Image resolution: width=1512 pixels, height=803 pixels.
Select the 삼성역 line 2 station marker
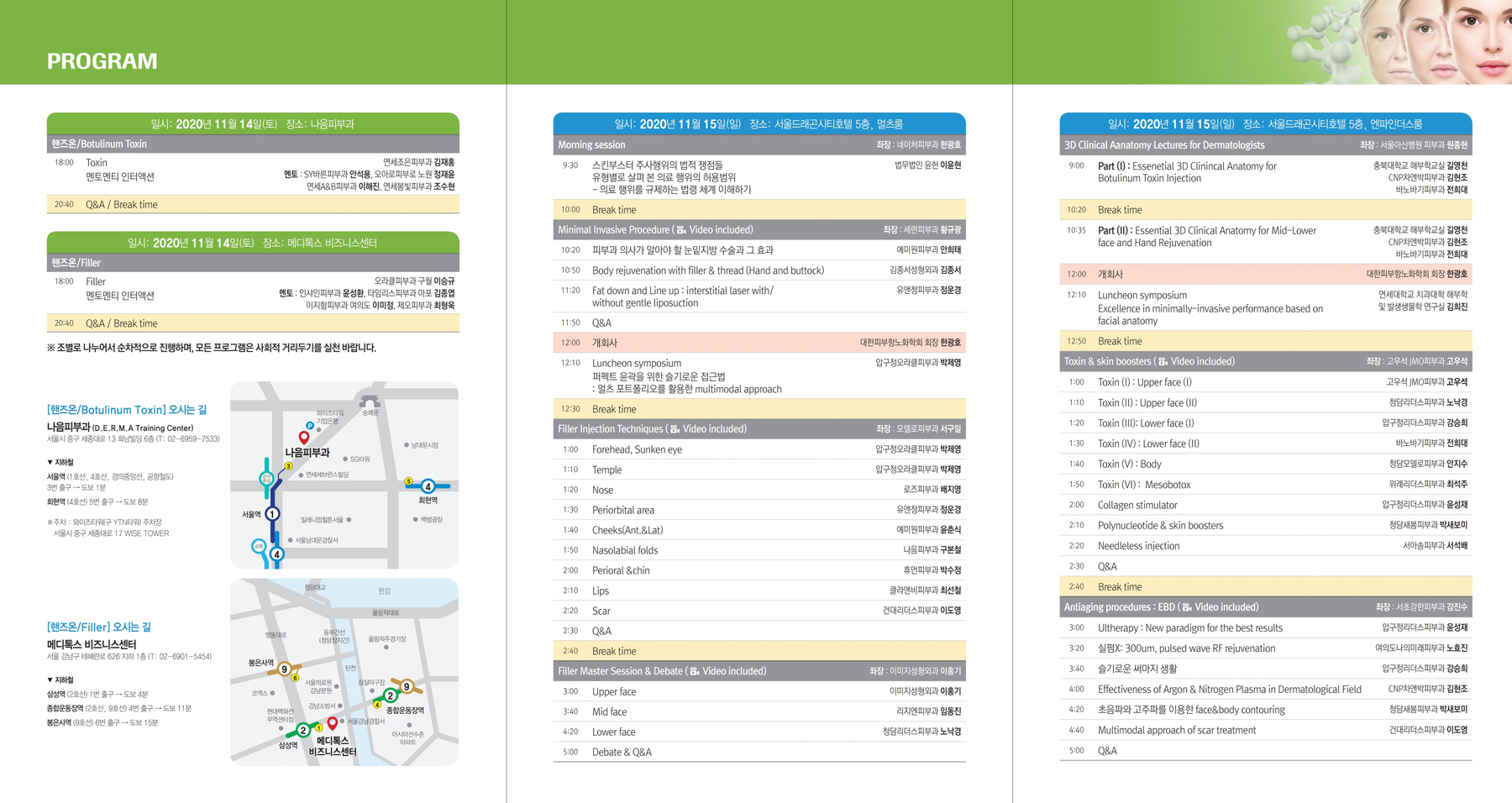pyautogui.click(x=303, y=730)
